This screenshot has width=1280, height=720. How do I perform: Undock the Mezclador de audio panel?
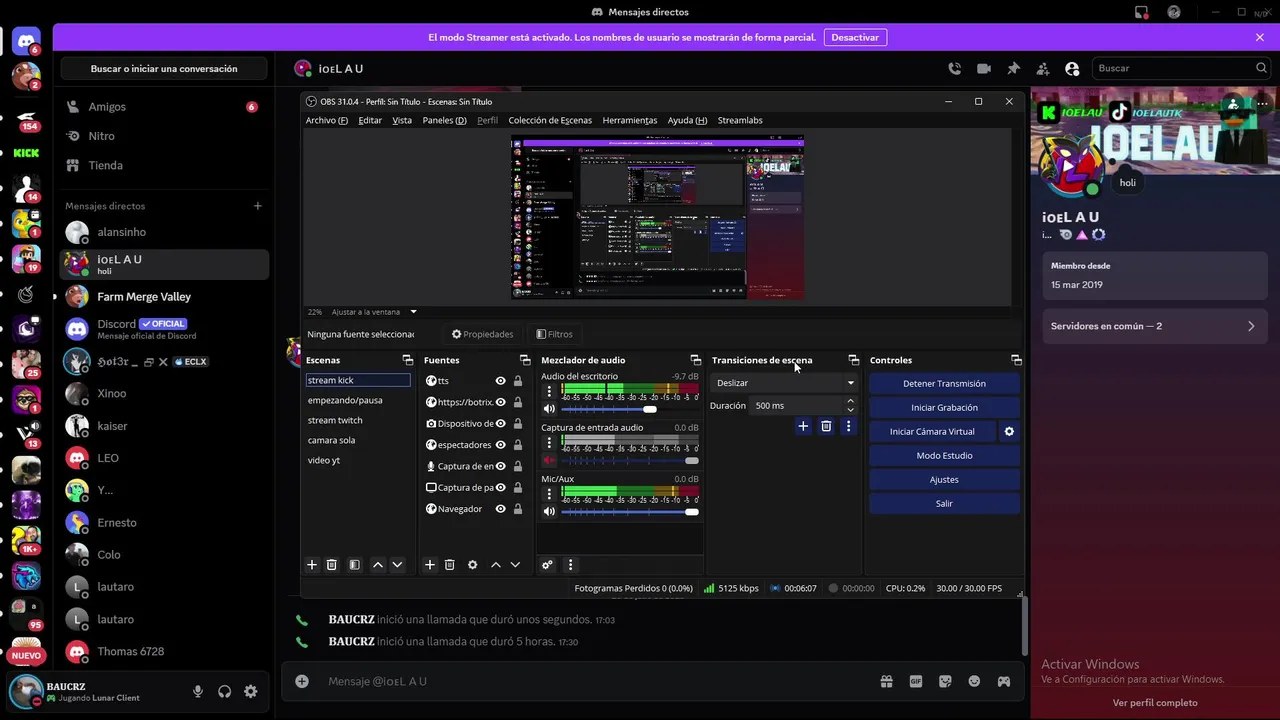click(x=696, y=360)
